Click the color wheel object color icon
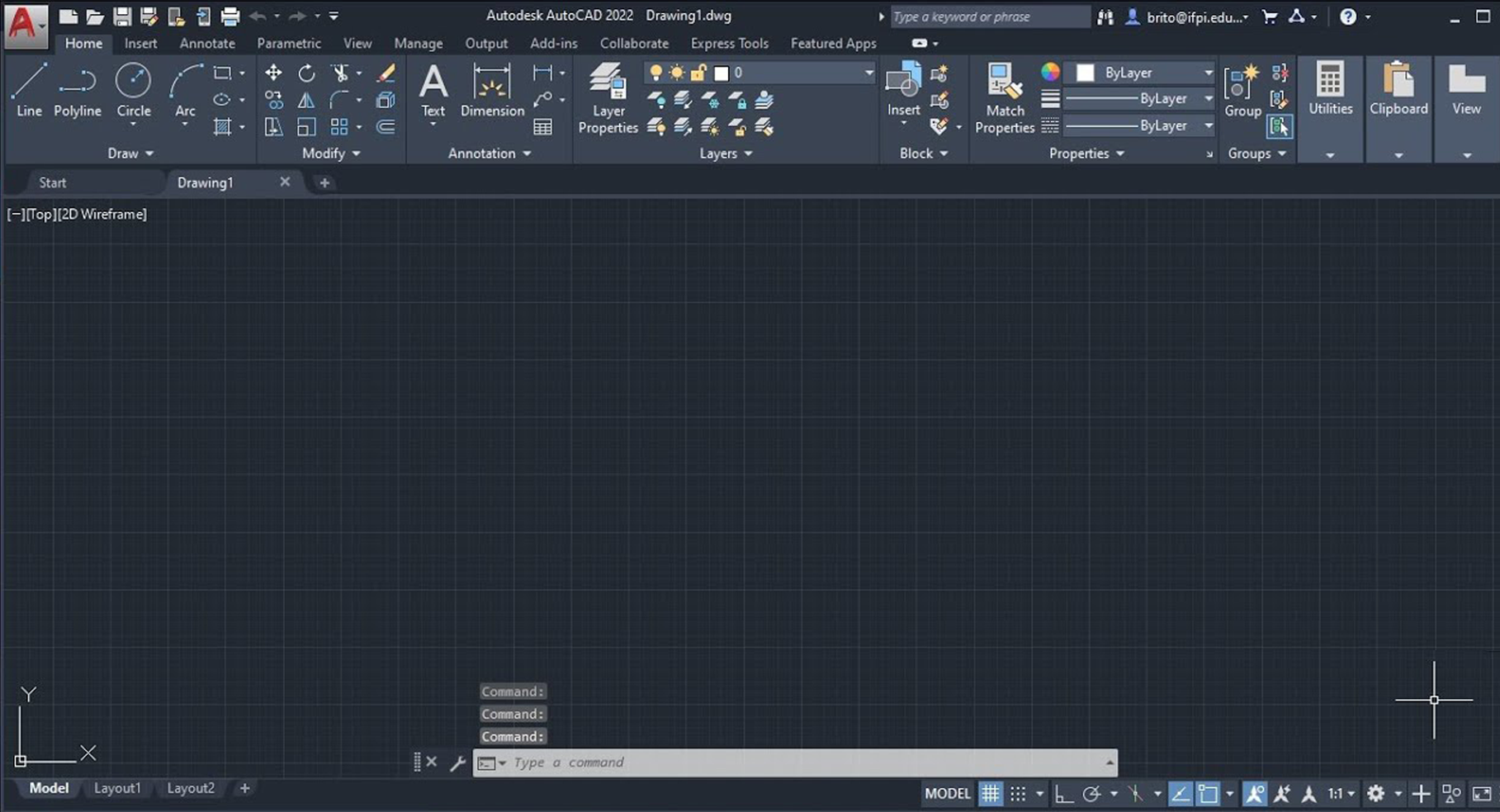Image resolution: width=1500 pixels, height=812 pixels. tap(1050, 72)
